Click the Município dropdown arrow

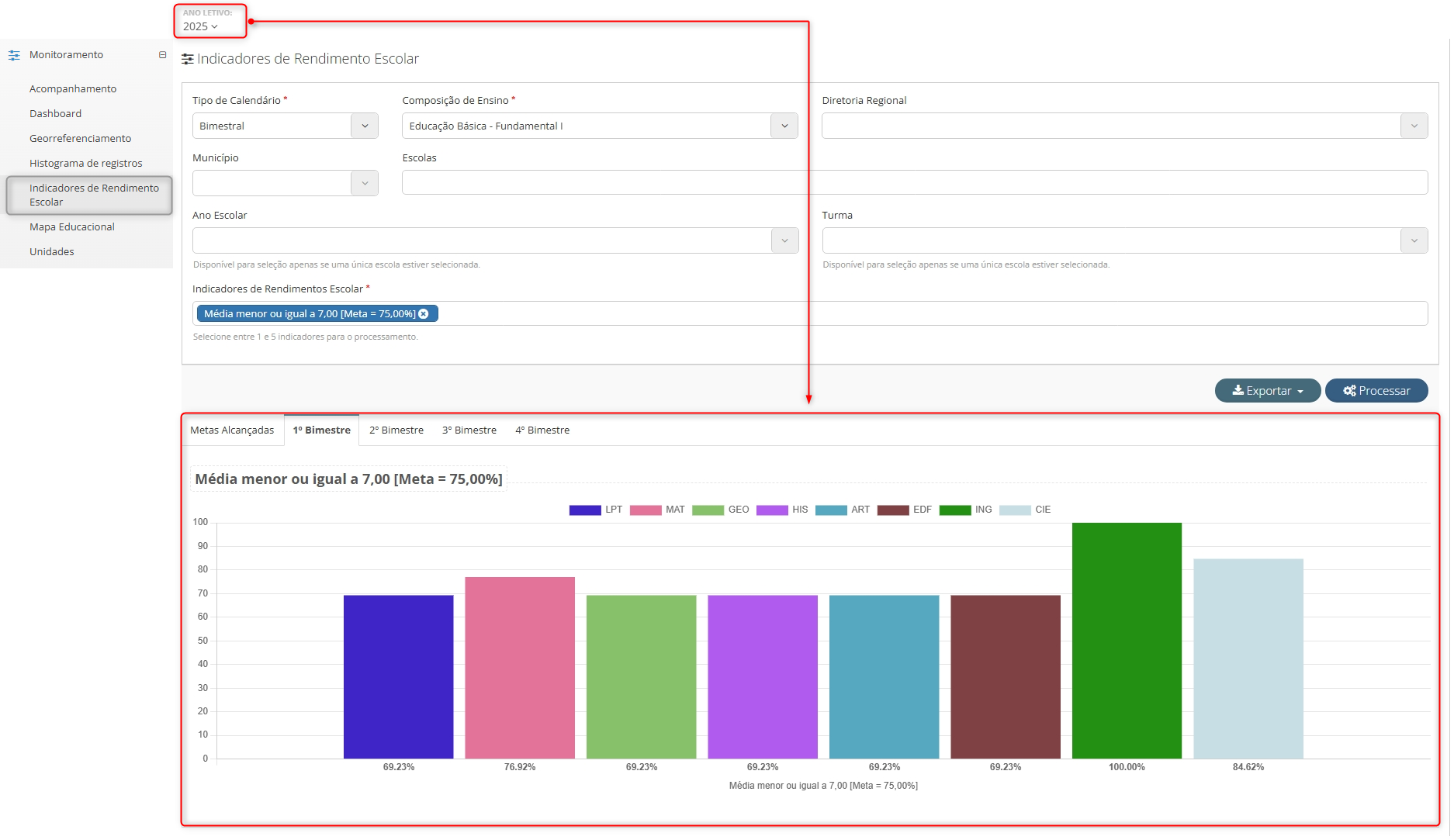[365, 183]
